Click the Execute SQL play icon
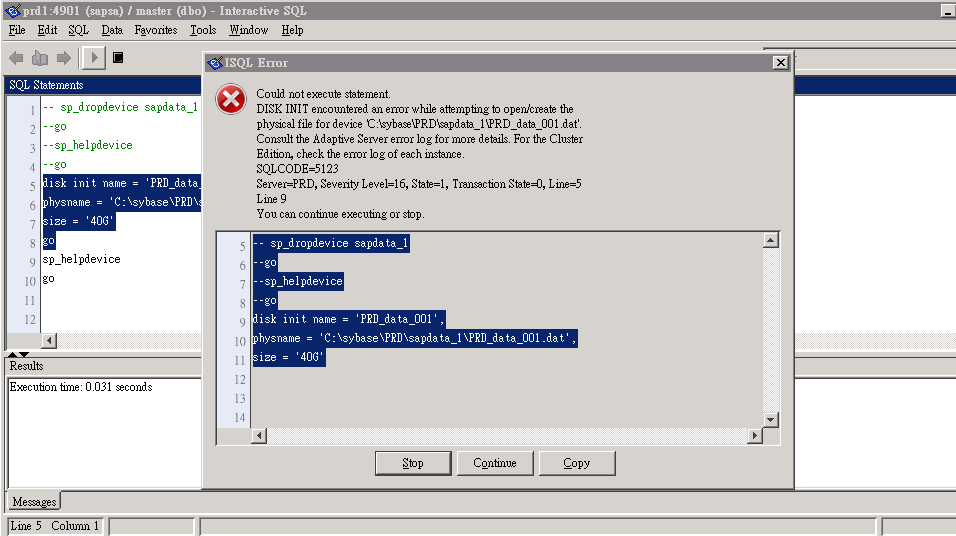Screen dimensions: 956x536 [94, 58]
